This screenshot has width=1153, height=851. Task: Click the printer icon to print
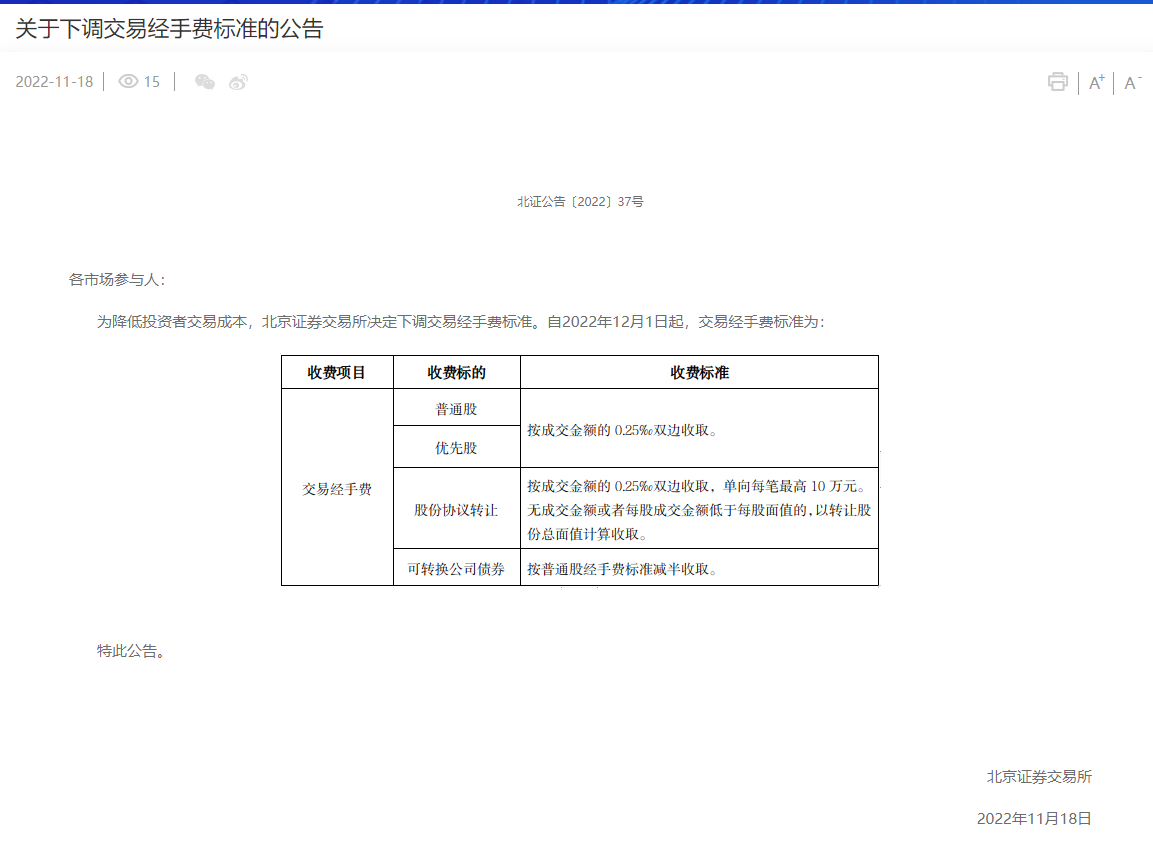(1057, 82)
